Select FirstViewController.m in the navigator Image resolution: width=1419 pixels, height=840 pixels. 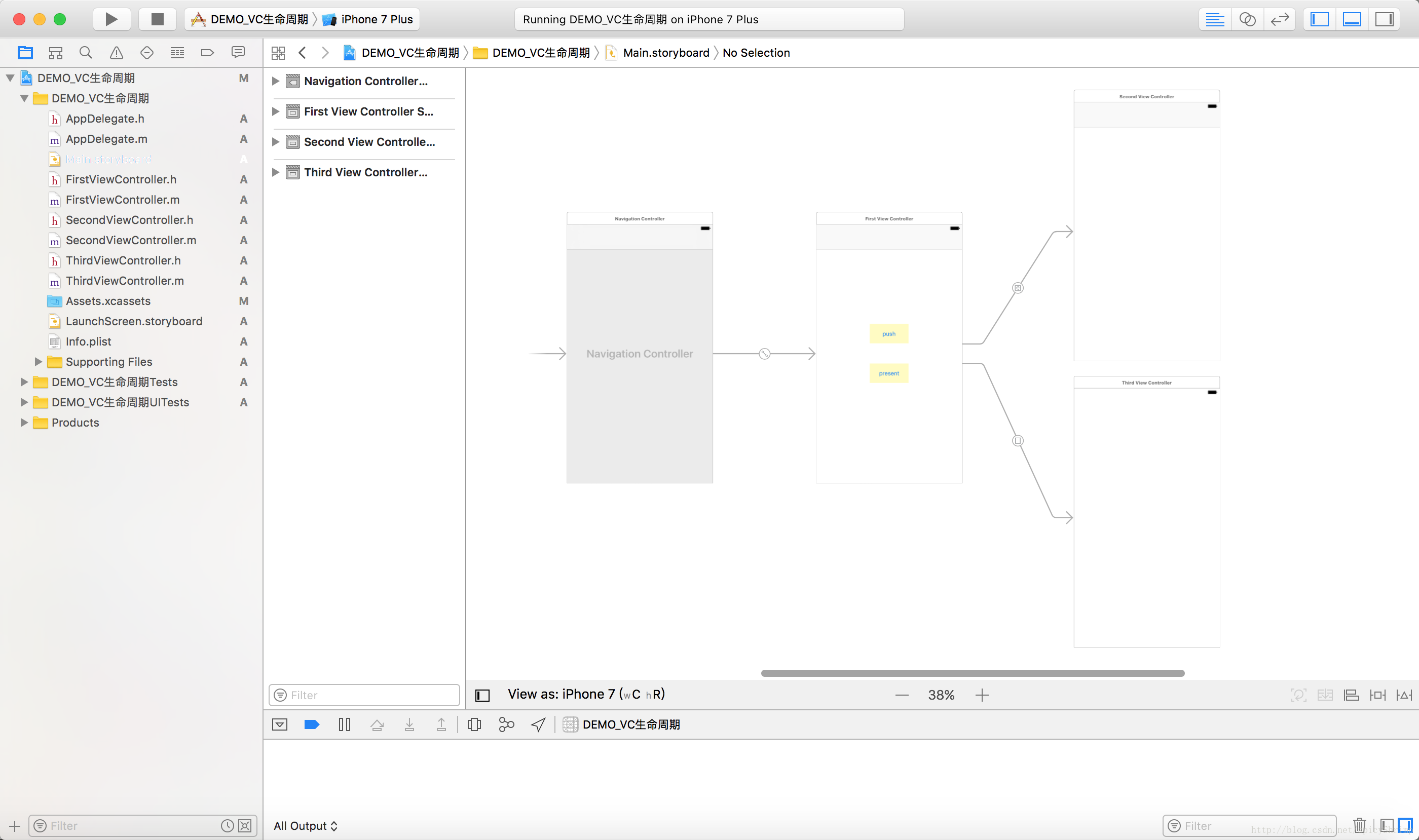coord(122,200)
